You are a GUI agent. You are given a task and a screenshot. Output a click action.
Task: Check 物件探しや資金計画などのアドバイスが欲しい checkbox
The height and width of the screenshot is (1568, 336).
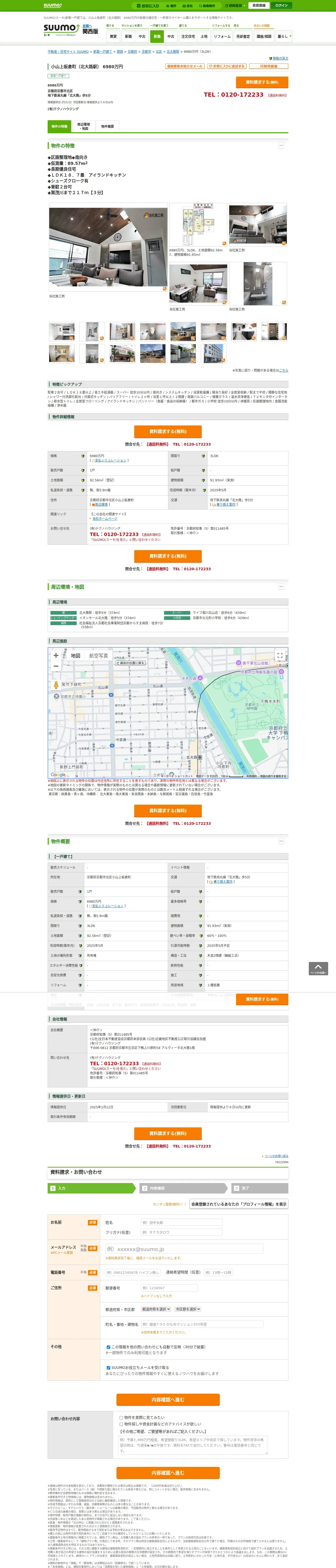coord(121,1424)
